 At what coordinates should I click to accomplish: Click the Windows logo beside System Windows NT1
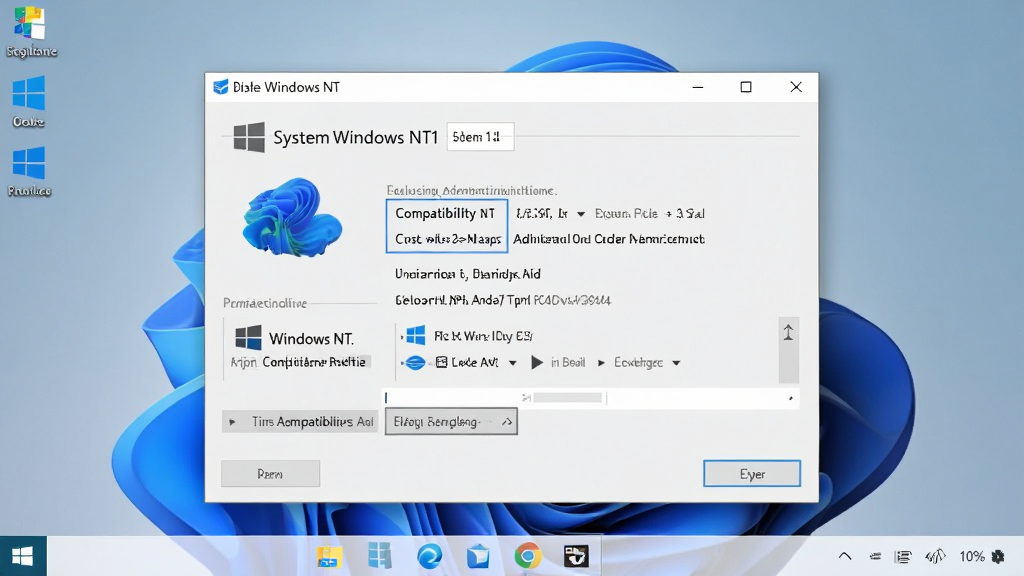coord(249,137)
